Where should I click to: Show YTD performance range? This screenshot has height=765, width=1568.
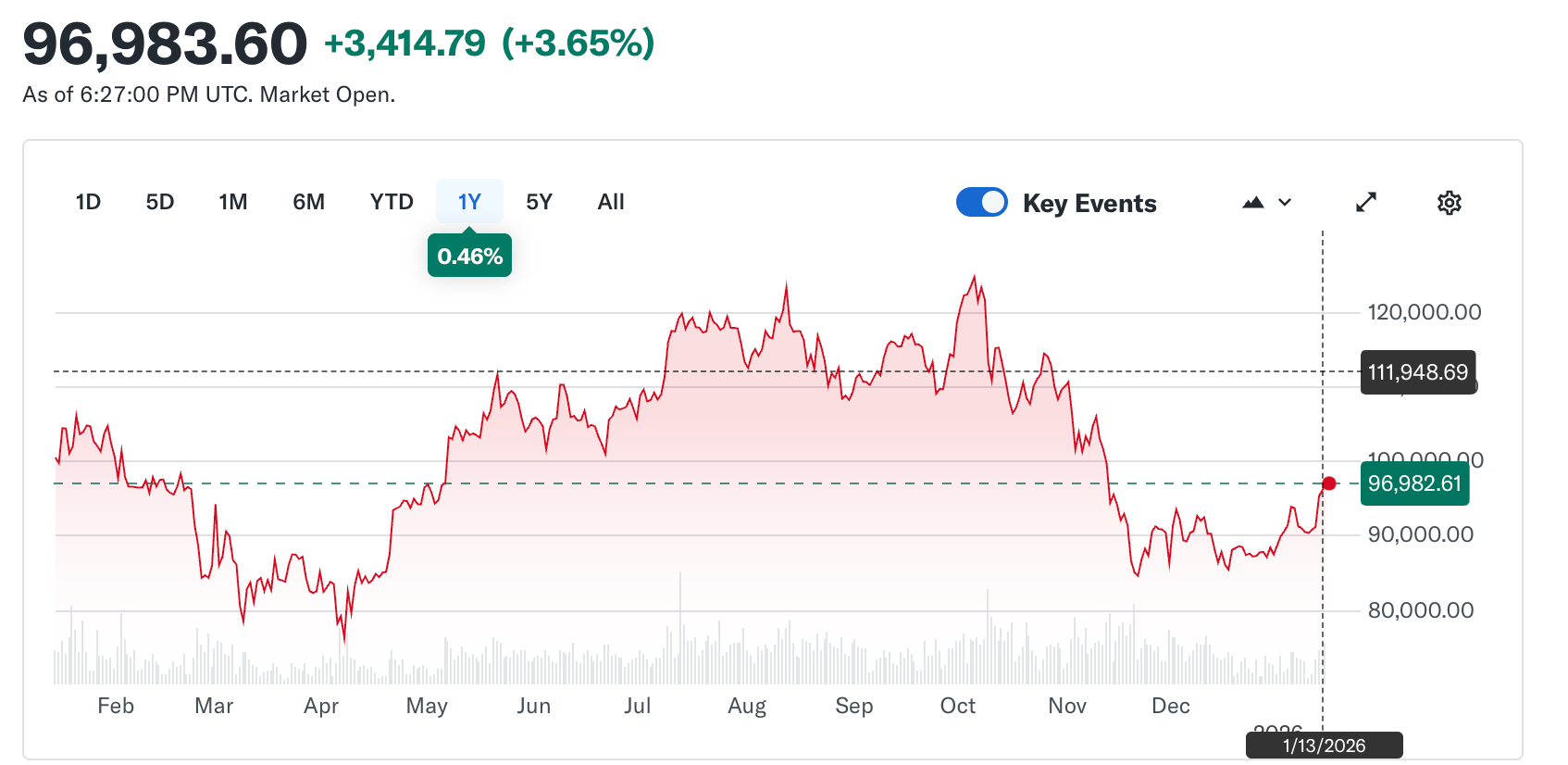point(392,202)
